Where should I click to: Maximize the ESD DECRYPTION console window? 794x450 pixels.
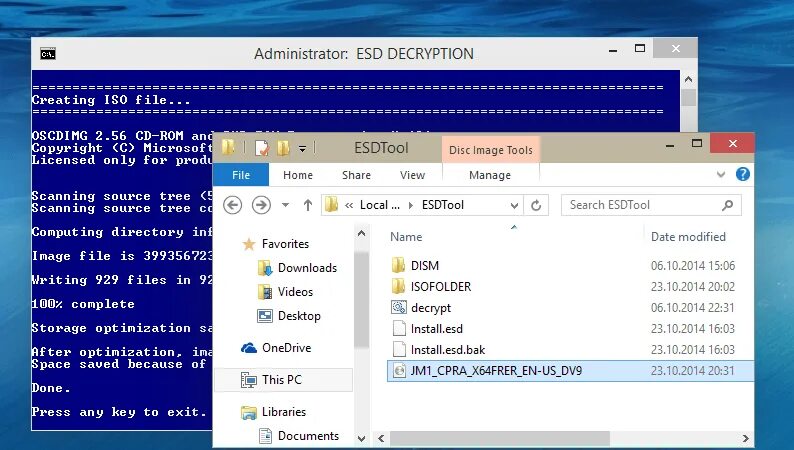click(x=640, y=49)
